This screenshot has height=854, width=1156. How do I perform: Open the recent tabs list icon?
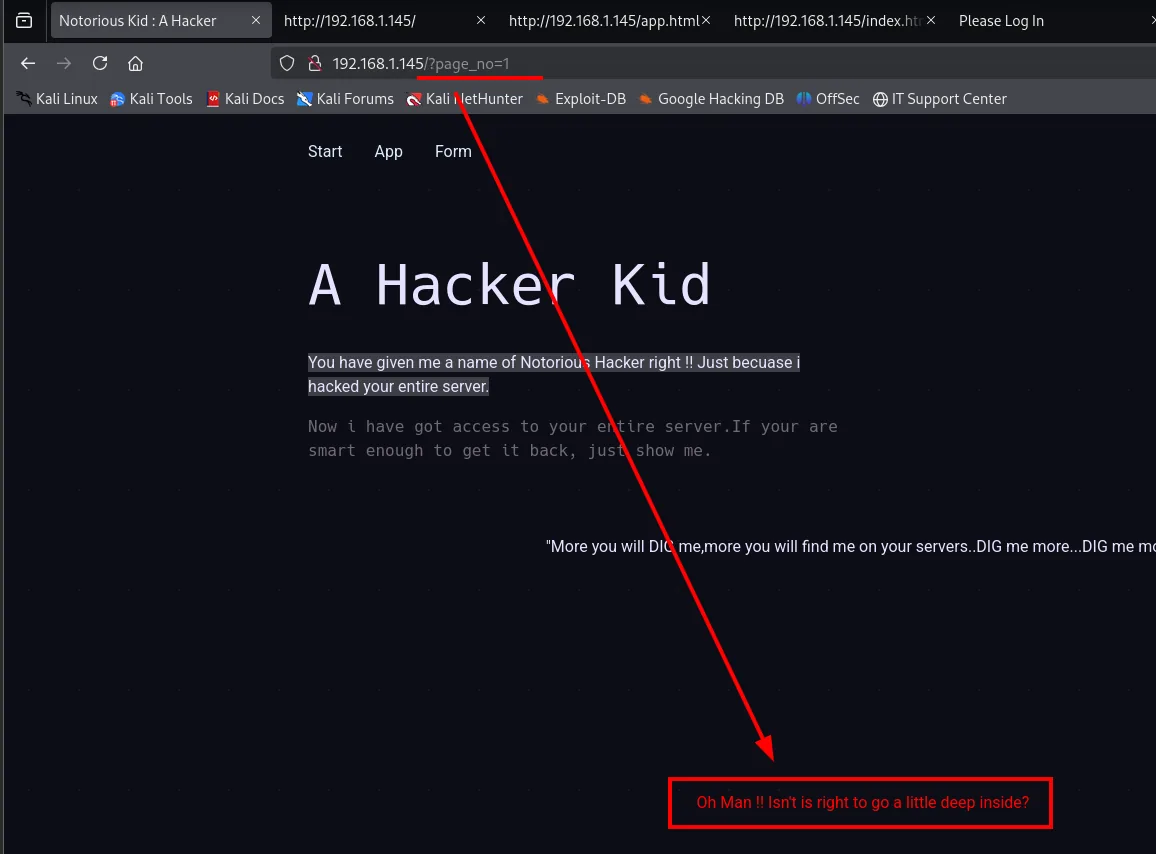click(x=24, y=21)
